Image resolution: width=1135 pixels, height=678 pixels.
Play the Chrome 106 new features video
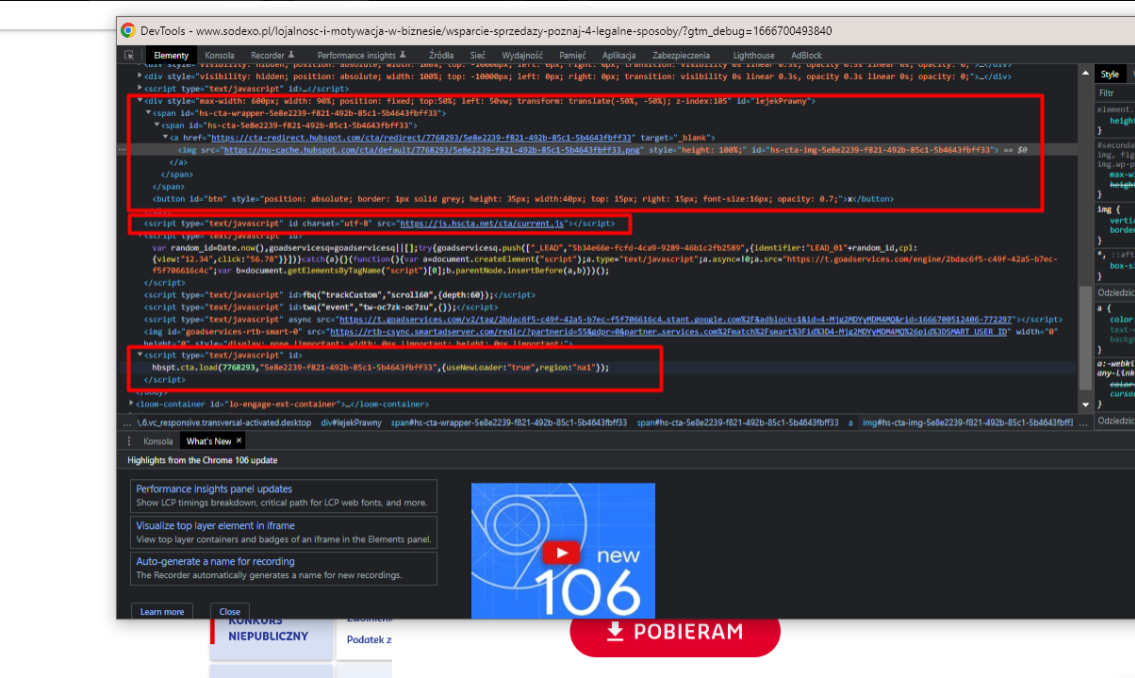coord(561,554)
